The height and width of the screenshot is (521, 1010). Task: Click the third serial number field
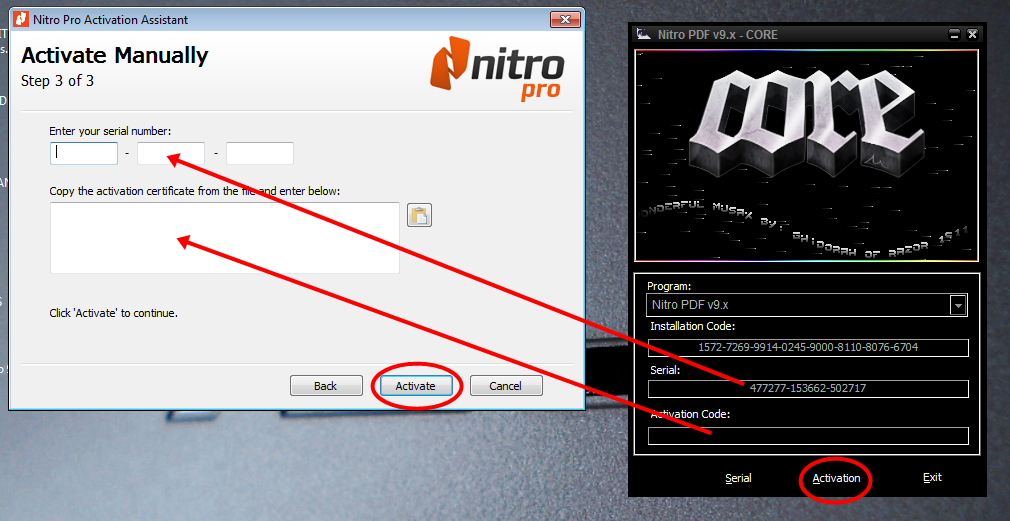[260, 153]
